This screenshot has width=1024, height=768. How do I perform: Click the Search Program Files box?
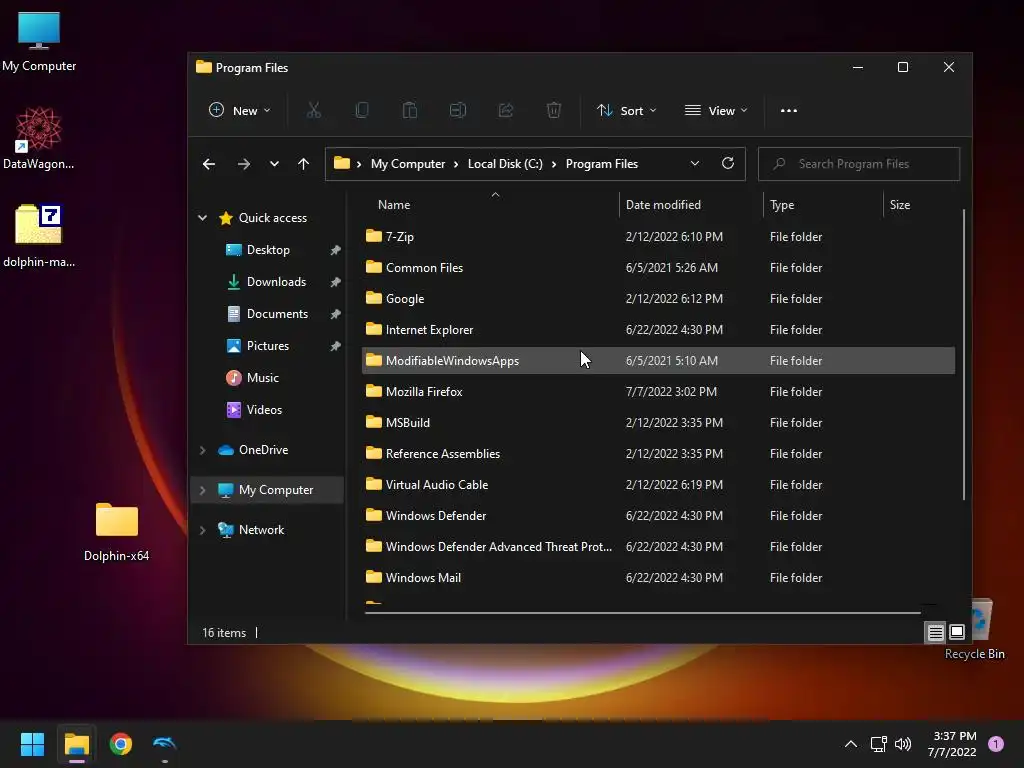click(859, 164)
